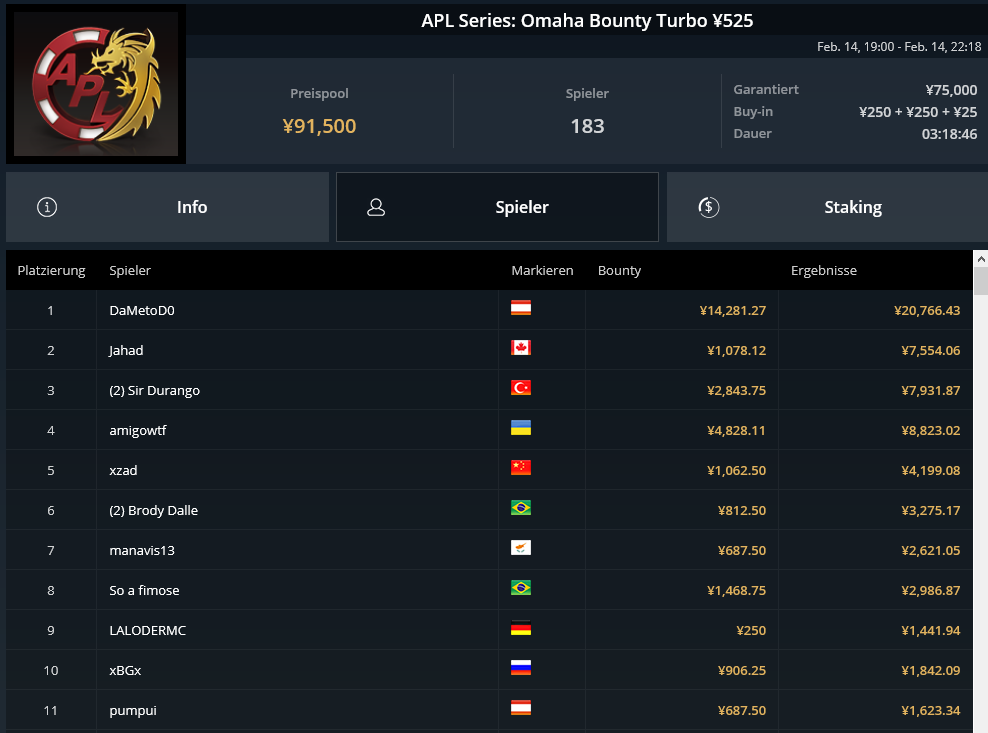Click the Russia flag next to xBGx
Viewport: 988px width, 733px height.
[x=520, y=668]
